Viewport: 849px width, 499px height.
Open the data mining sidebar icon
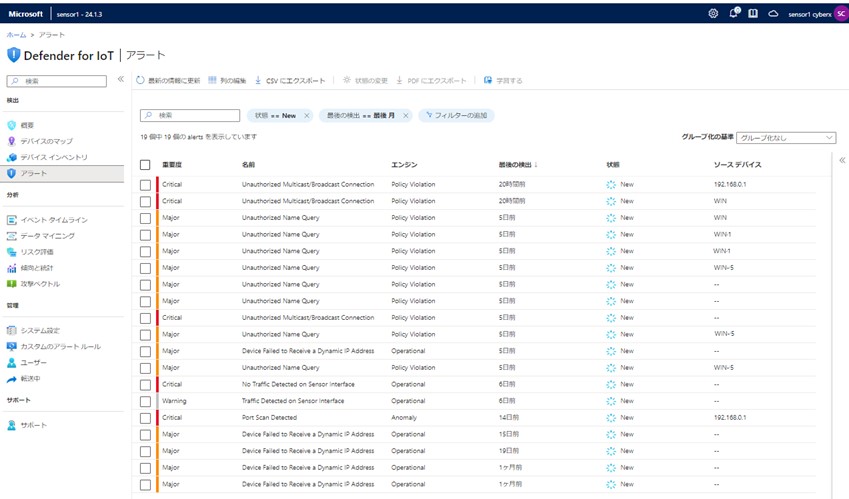[x=11, y=236]
